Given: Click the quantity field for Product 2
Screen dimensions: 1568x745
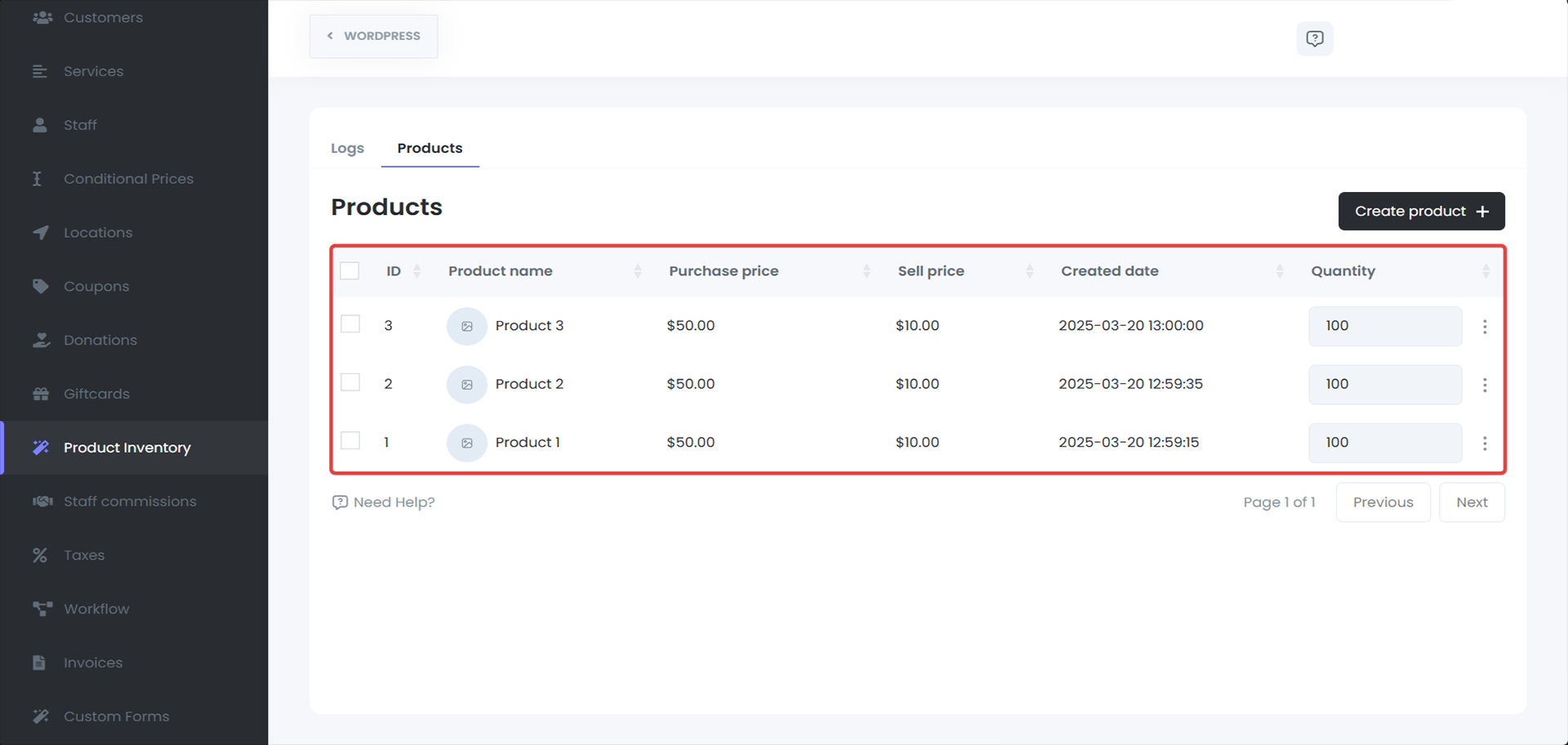Looking at the screenshot, I should tap(1384, 385).
